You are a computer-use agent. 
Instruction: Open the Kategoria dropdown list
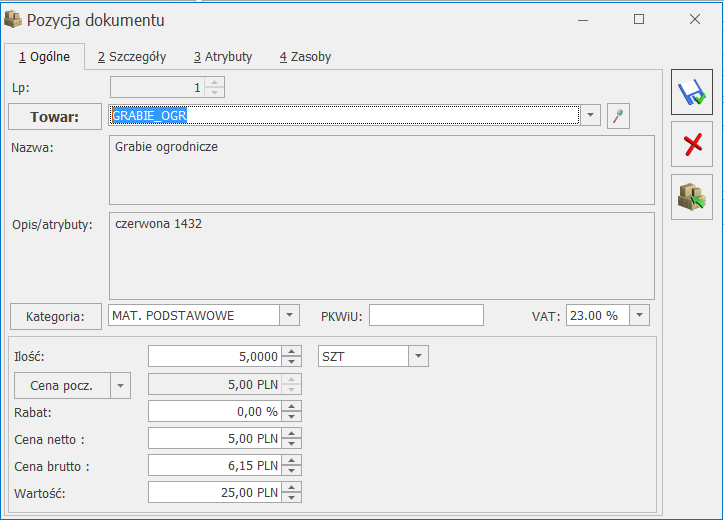[289, 315]
